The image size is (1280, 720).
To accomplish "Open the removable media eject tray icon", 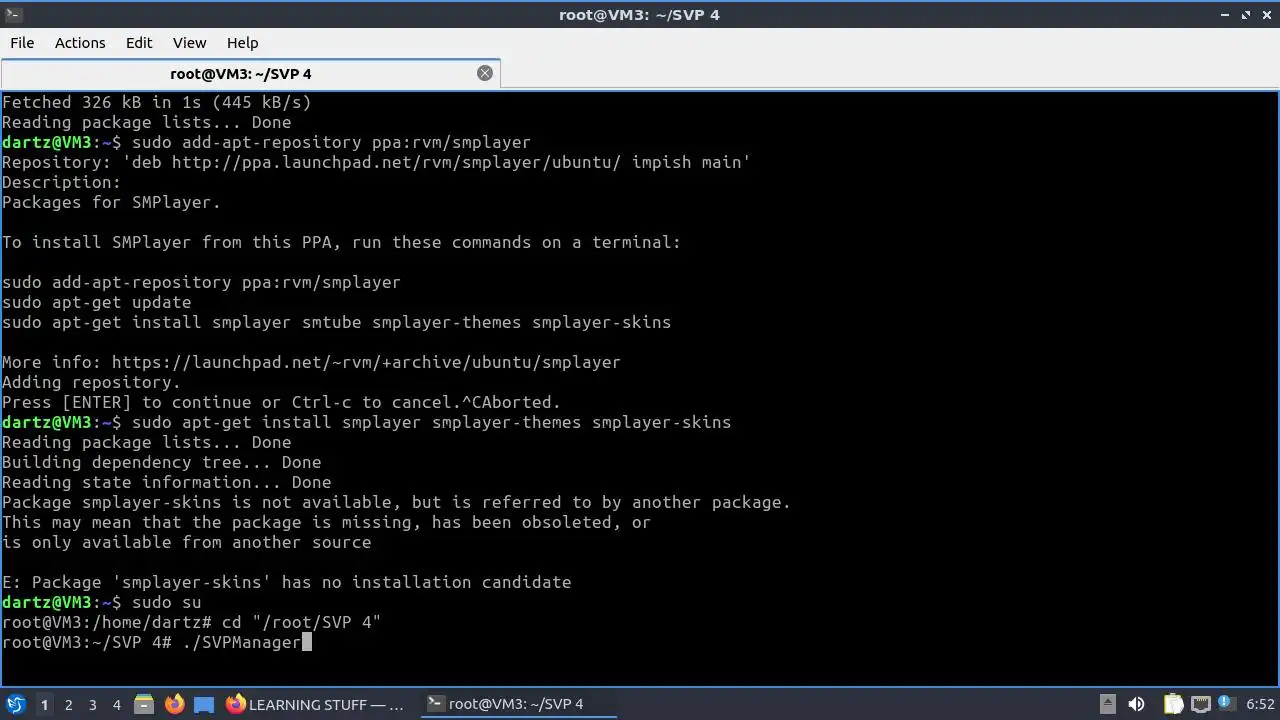I will coord(1107,705).
